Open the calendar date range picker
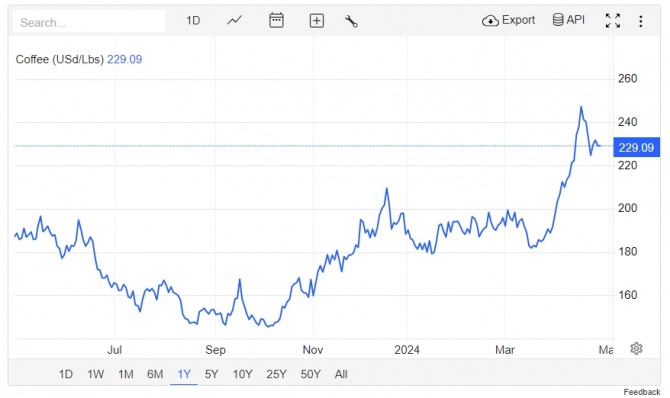Screen dimensions: 670x398 [x=276, y=20]
